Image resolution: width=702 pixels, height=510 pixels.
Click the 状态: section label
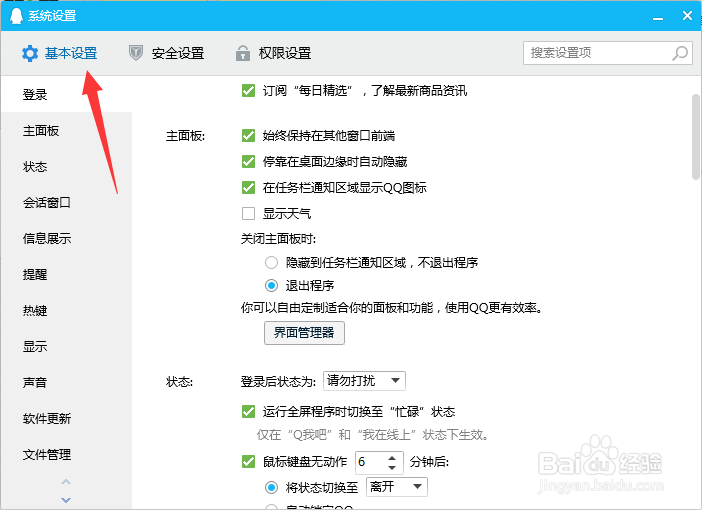click(179, 382)
